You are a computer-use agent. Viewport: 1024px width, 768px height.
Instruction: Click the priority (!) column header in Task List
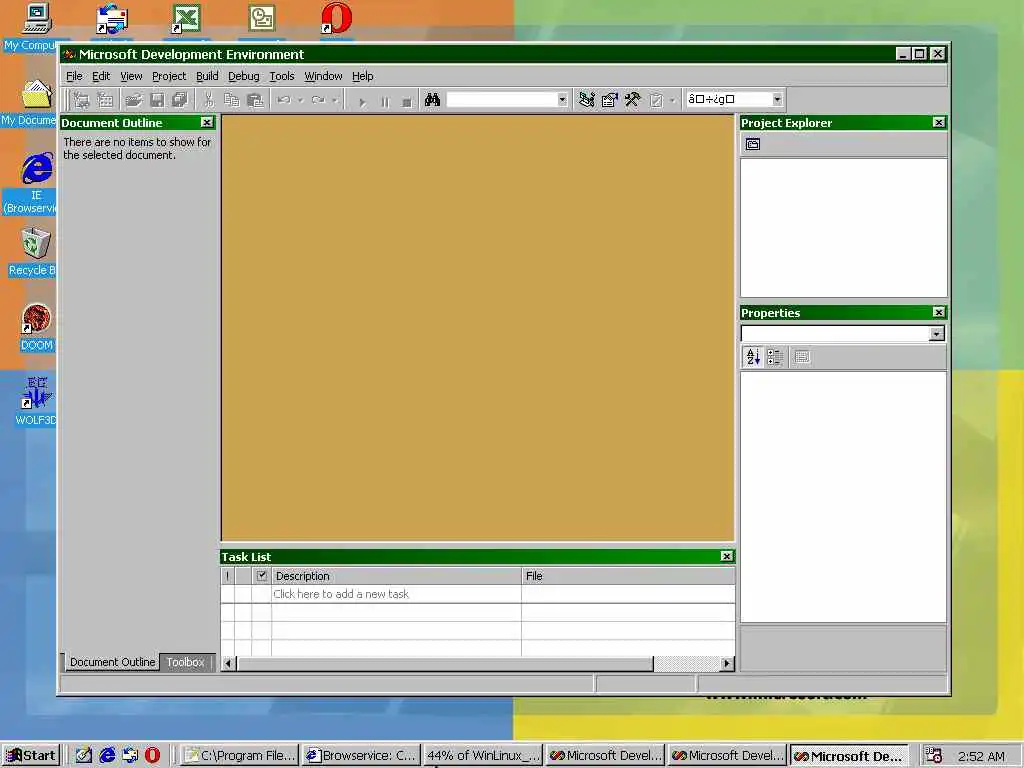pos(228,576)
